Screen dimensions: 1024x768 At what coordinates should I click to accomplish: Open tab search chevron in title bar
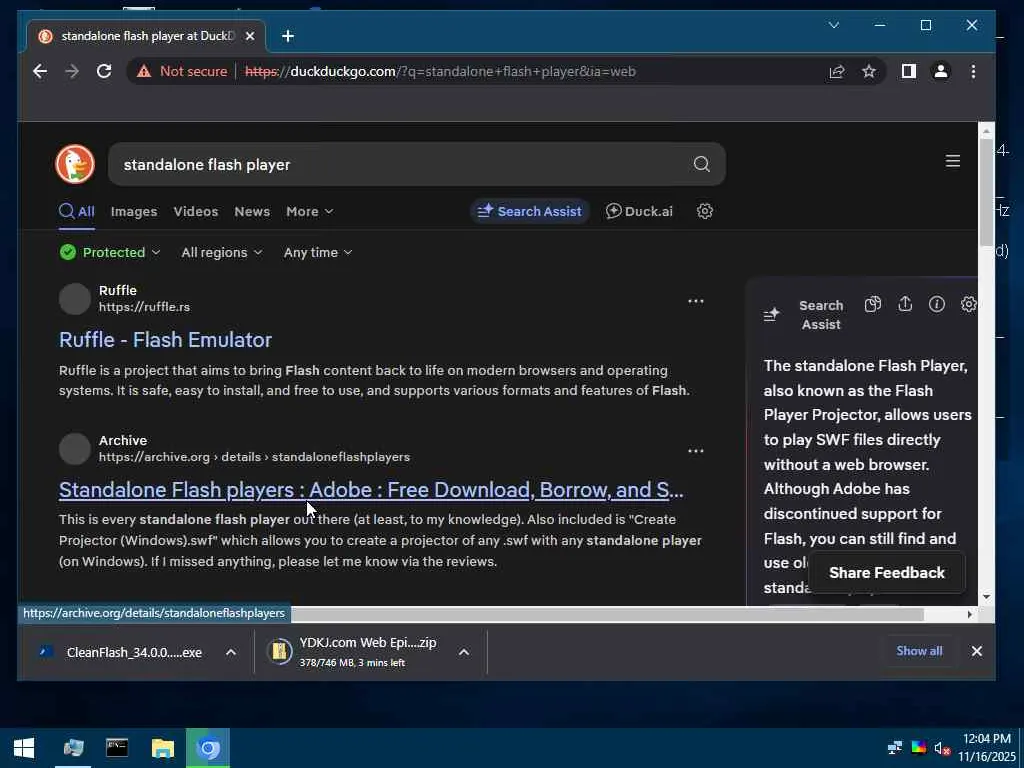pyautogui.click(x=834, y=25)
